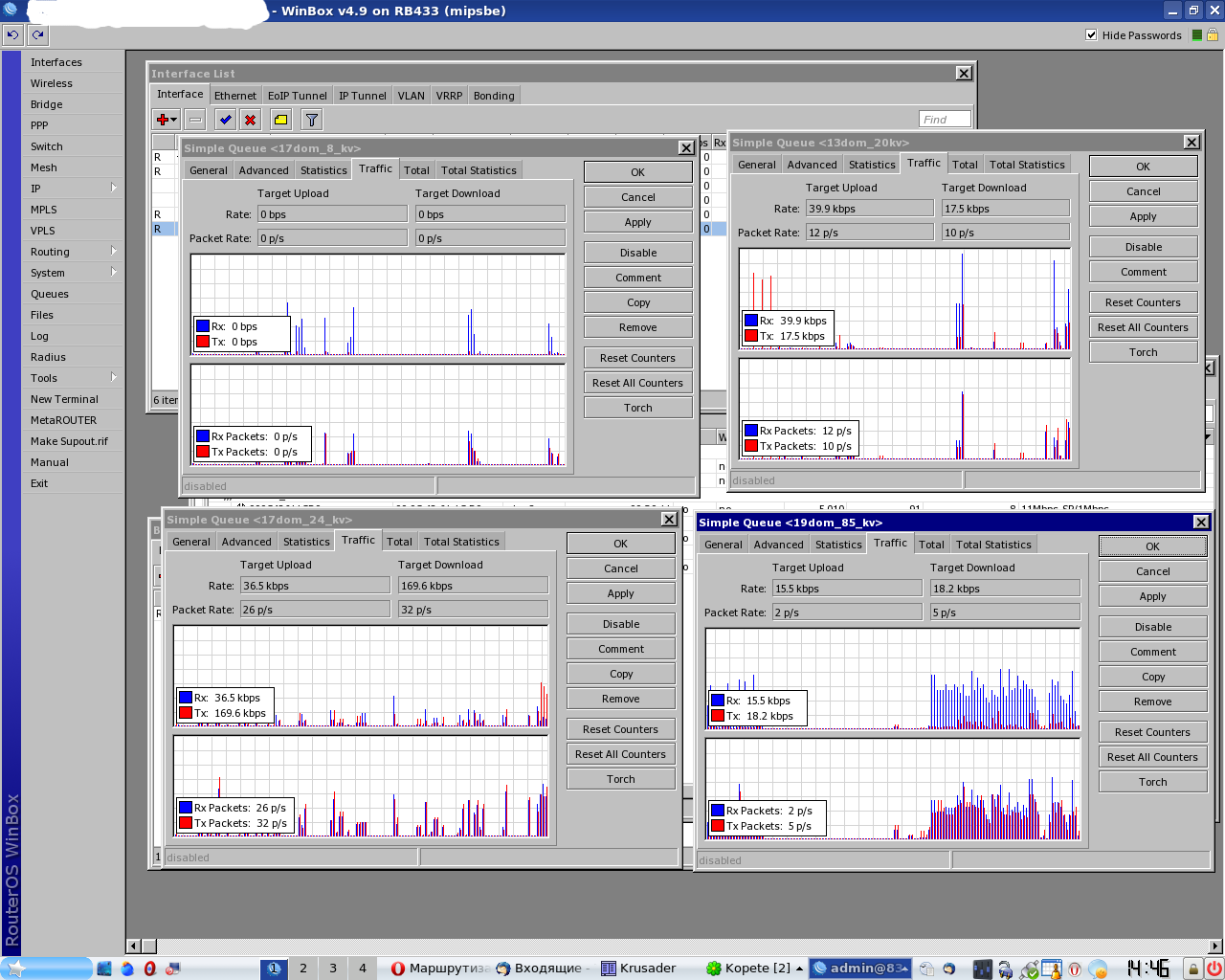Viewport: 1225px width, 980px height.
Task: Open the red plus icon's dropdown arrow
Action: tap(174, 121)
